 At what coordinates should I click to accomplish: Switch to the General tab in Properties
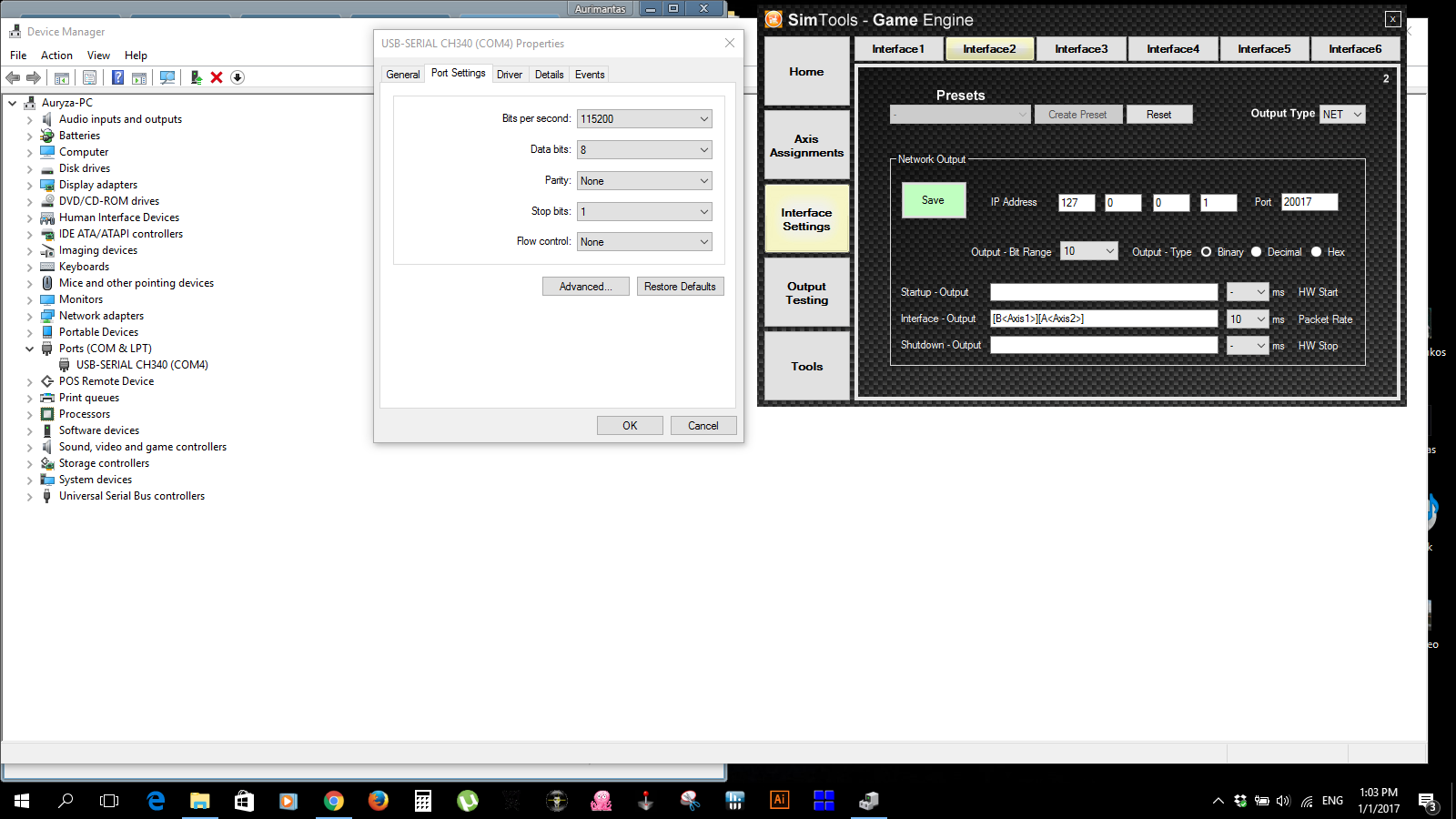pos(403,75)
